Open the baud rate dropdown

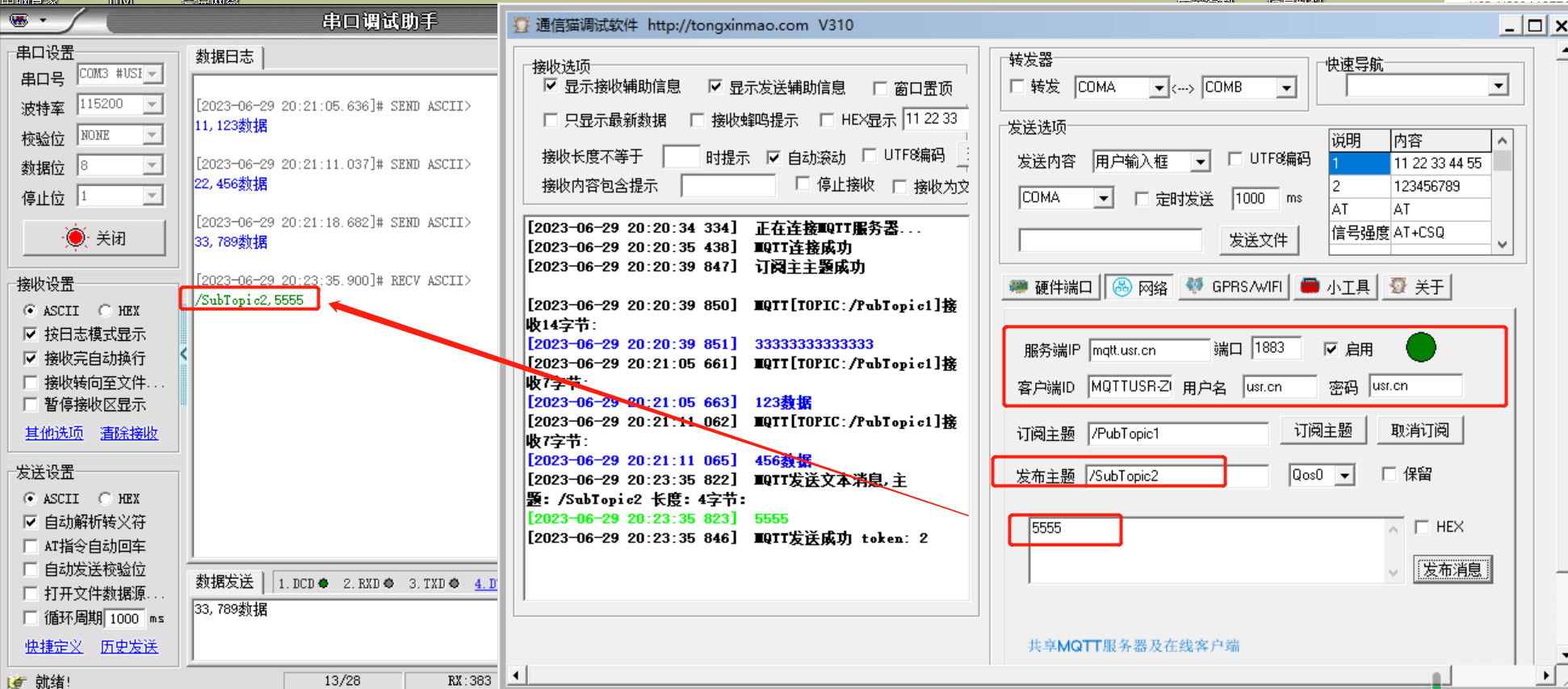pyautogui.click(x=152, y=104)
